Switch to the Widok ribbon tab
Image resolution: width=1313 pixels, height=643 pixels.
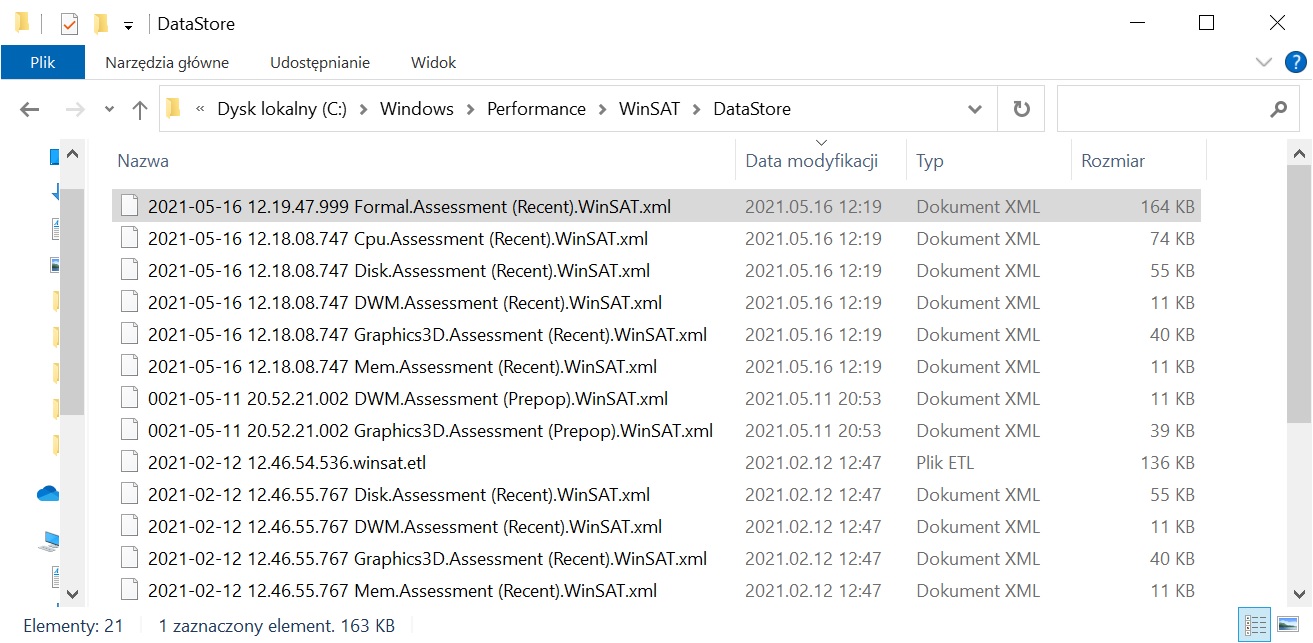(433, 62)
